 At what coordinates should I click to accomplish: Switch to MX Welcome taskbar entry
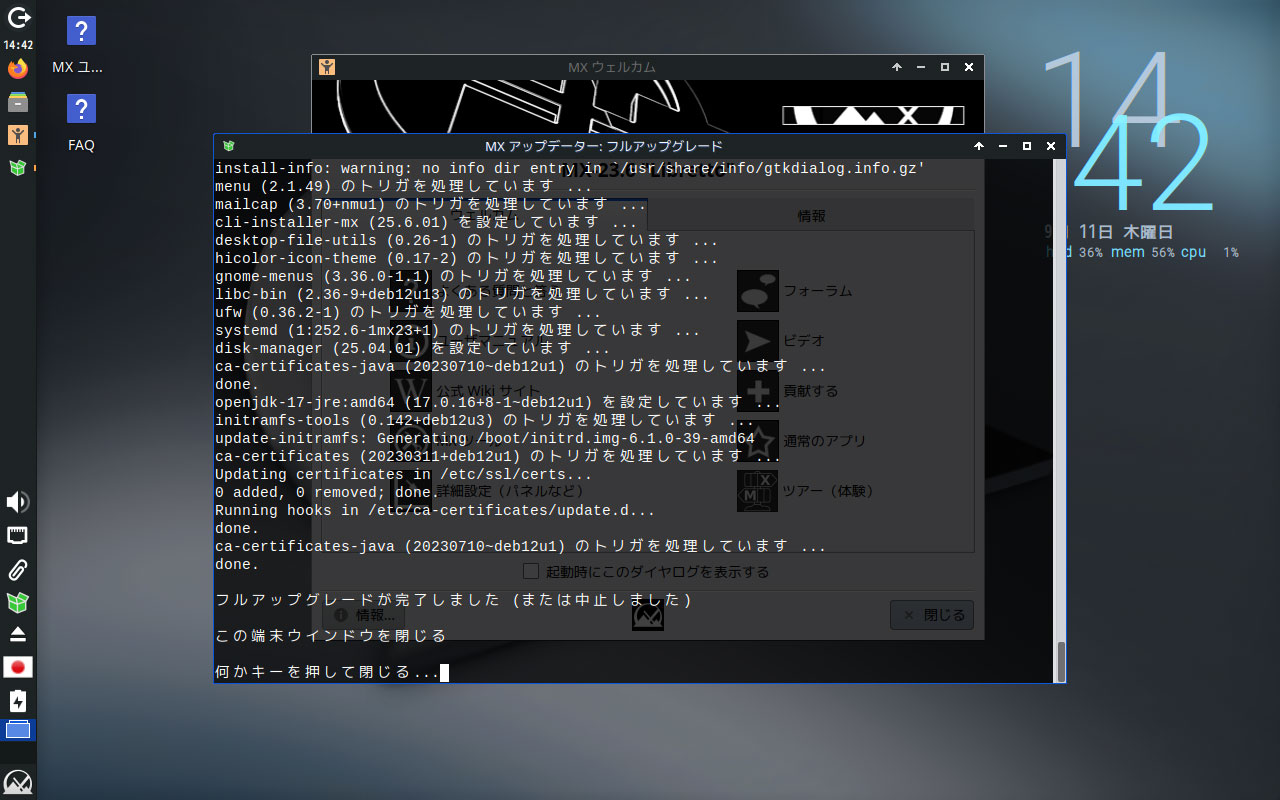(x=18, y=135)
